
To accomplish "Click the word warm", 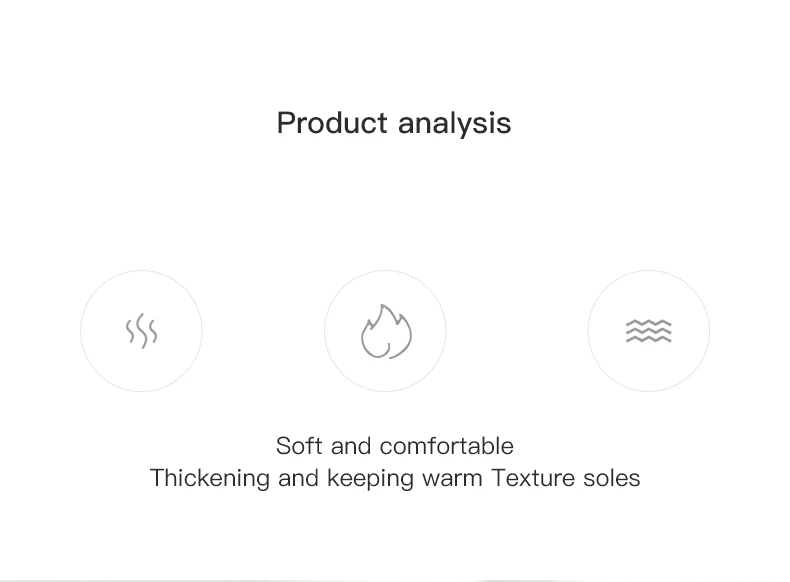I will [452, 479].
